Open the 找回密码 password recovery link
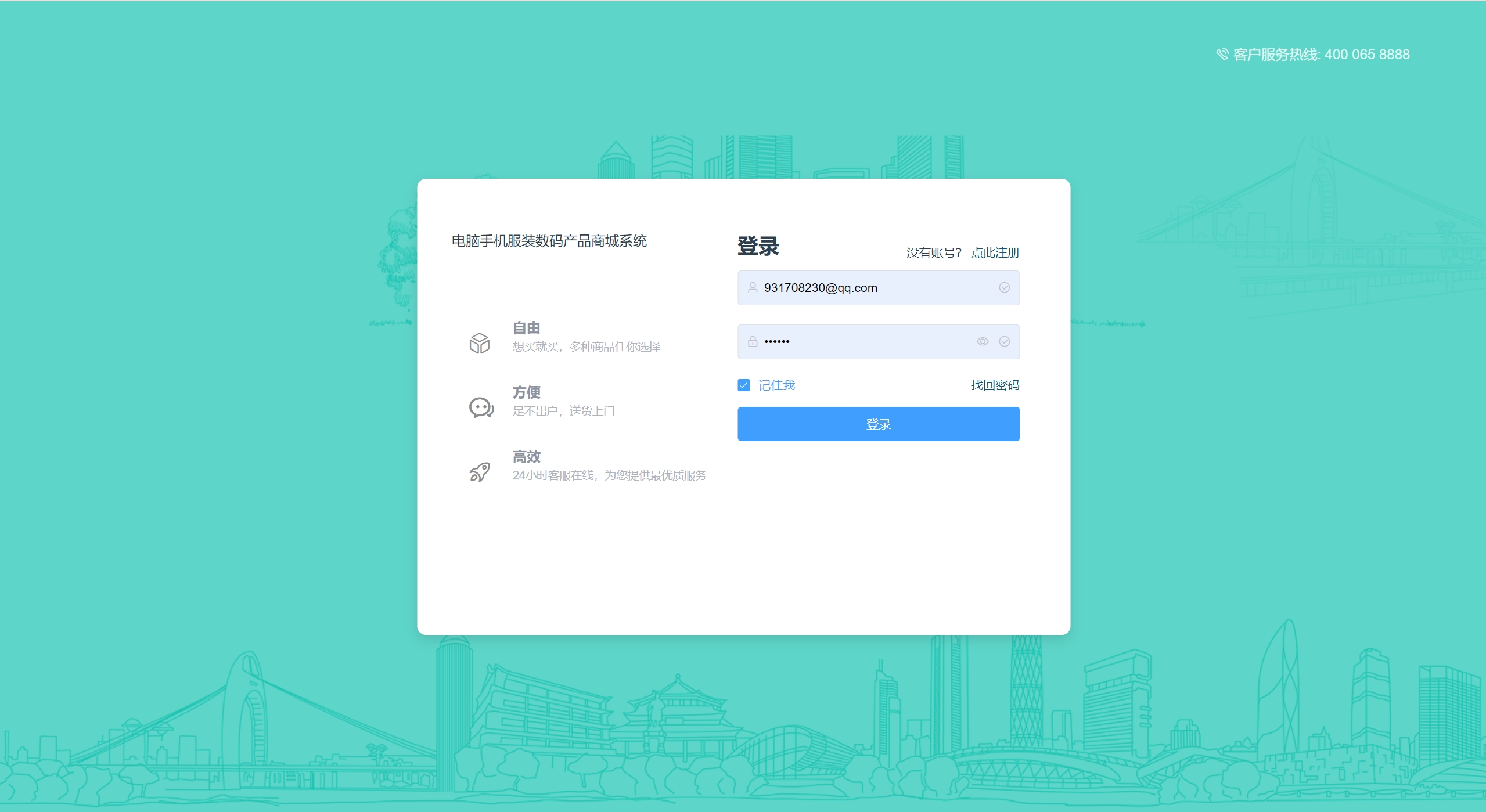Viewport: 1486px width, 812px height. pyautogui.click(x=995, y=385)
